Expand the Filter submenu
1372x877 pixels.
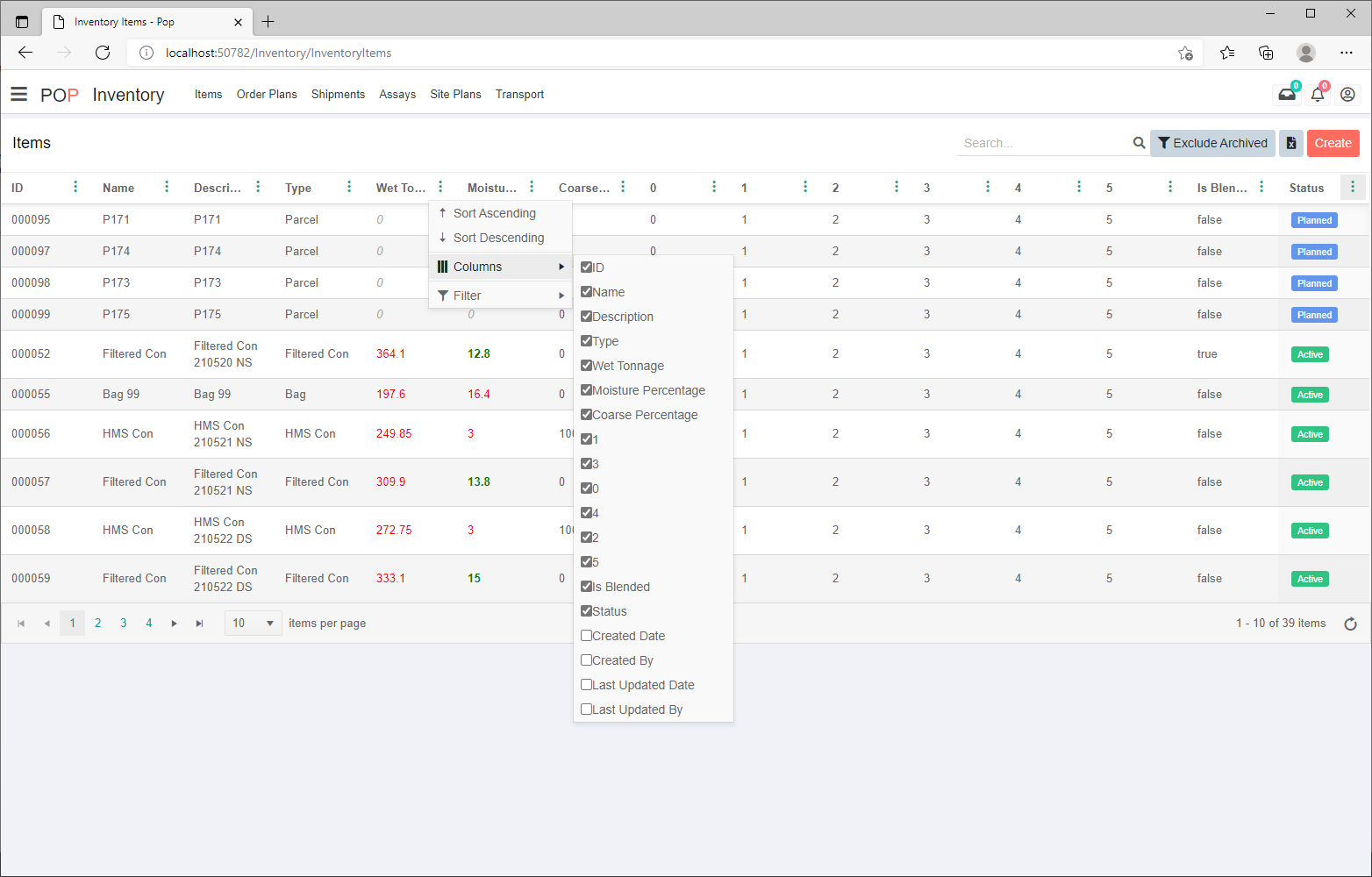coord(500,296)
